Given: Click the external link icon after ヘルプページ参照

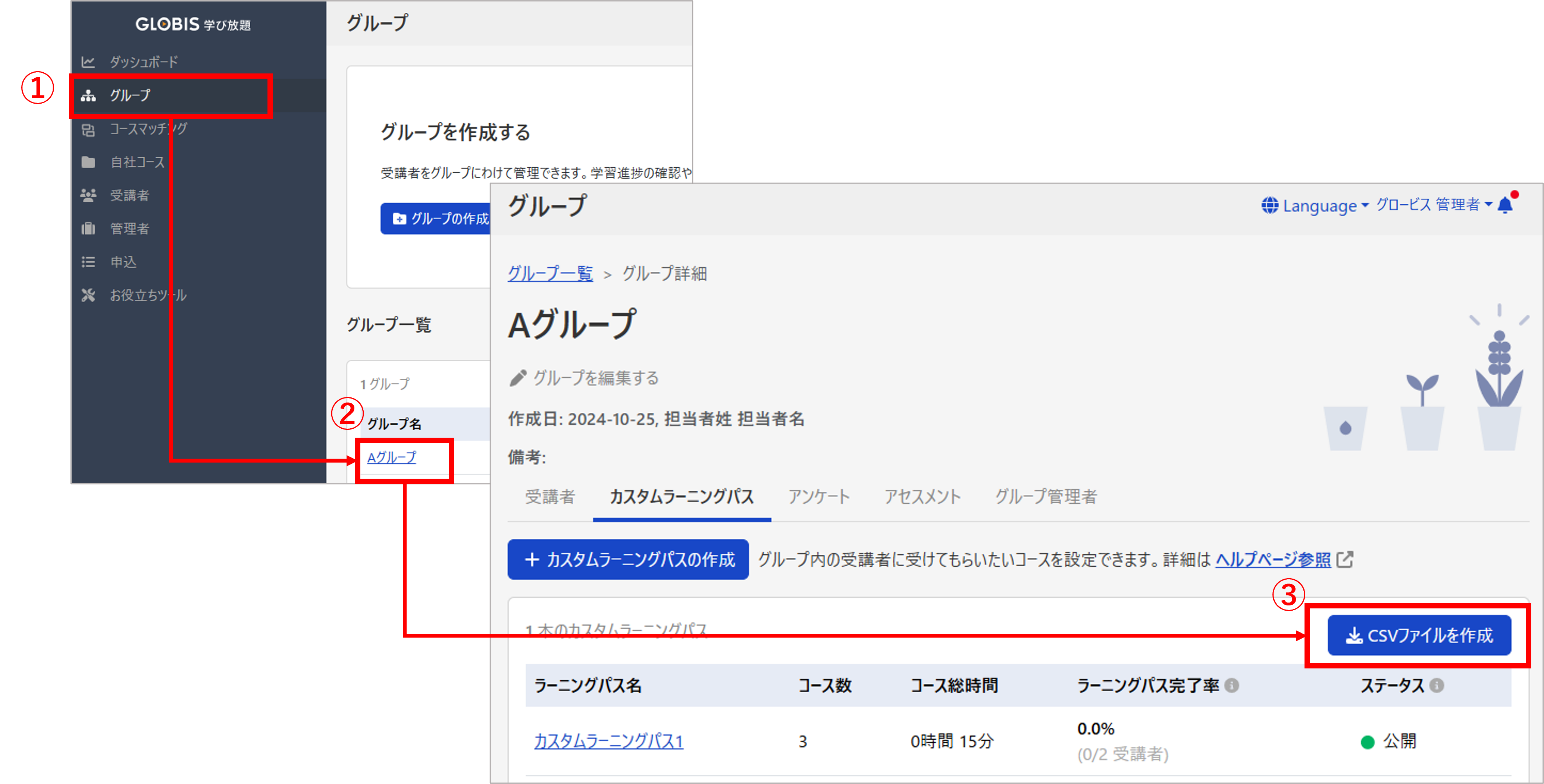Looking at the screenshot, I should (1345, 560).
